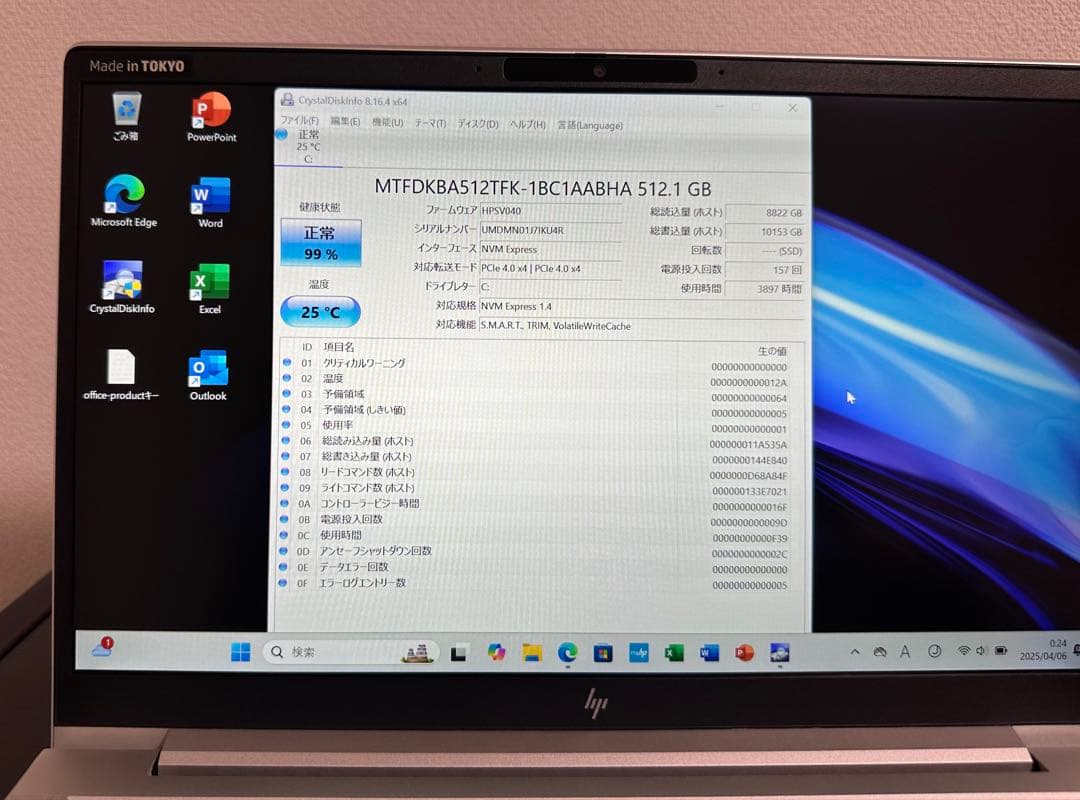Select the Microsoft Edge desktop shortcut
The width and height of the screenshot is (1080, 800).
124,201
